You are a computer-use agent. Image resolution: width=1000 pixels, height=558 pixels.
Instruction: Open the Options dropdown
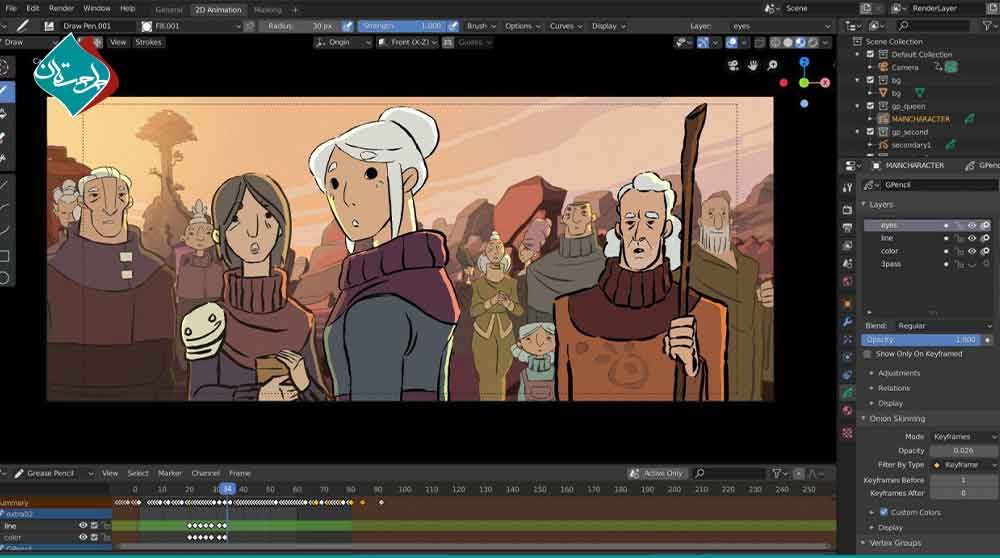[522, 26]
